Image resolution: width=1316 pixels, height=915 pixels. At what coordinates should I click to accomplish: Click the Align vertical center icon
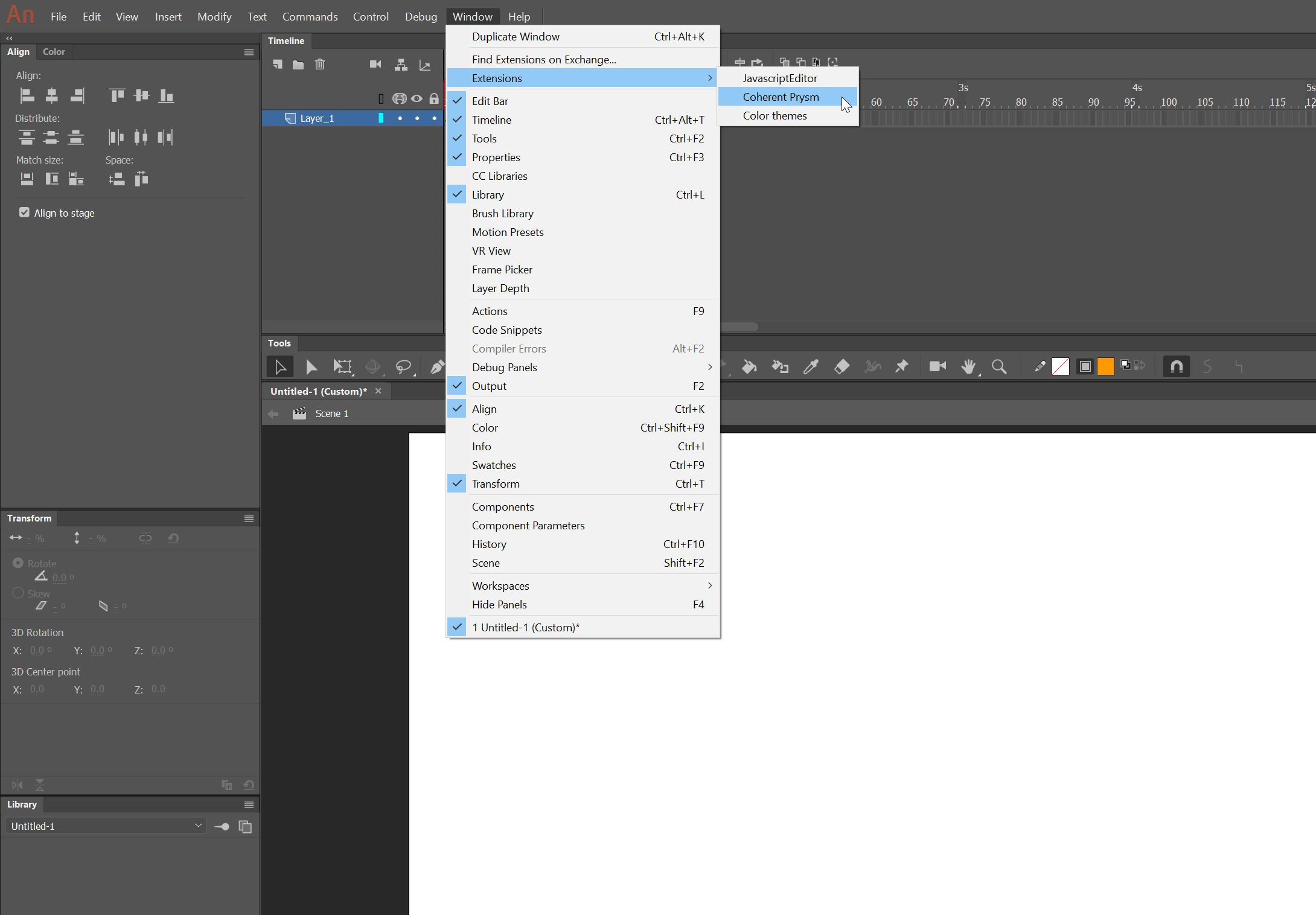(x=141, y=95)
